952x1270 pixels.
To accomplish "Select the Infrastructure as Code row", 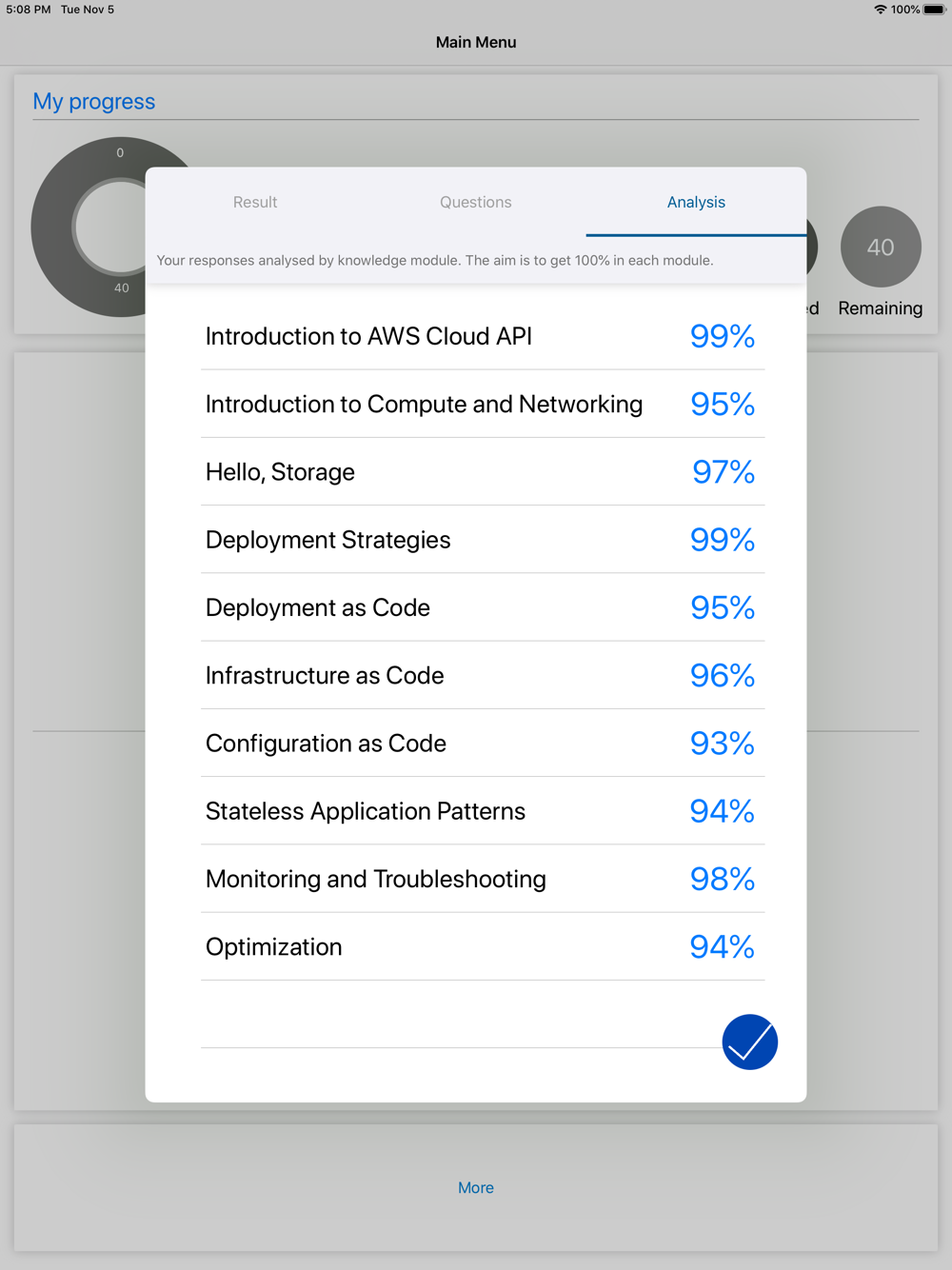I will point(483,675).
